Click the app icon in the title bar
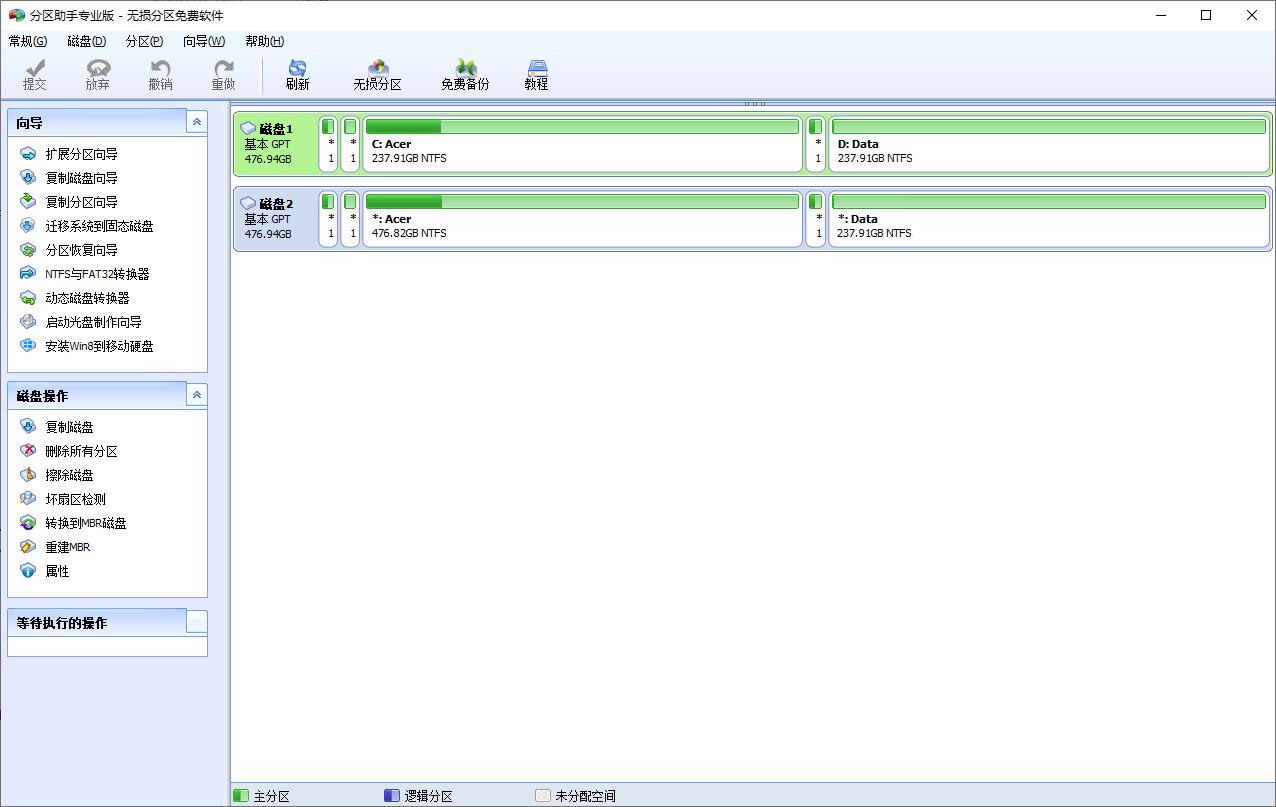1276x807 pixels. (x=16, y=15)
